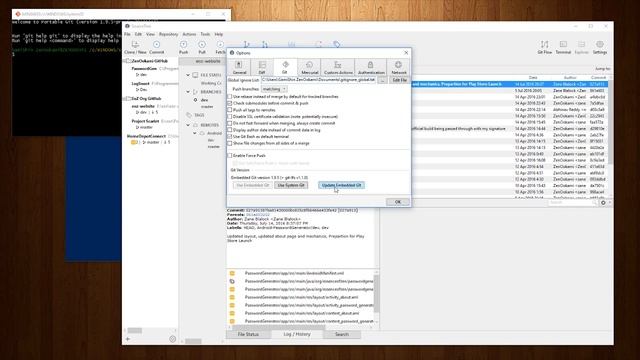Click the browse '...' button for ignore list

(x=382, y=80)
